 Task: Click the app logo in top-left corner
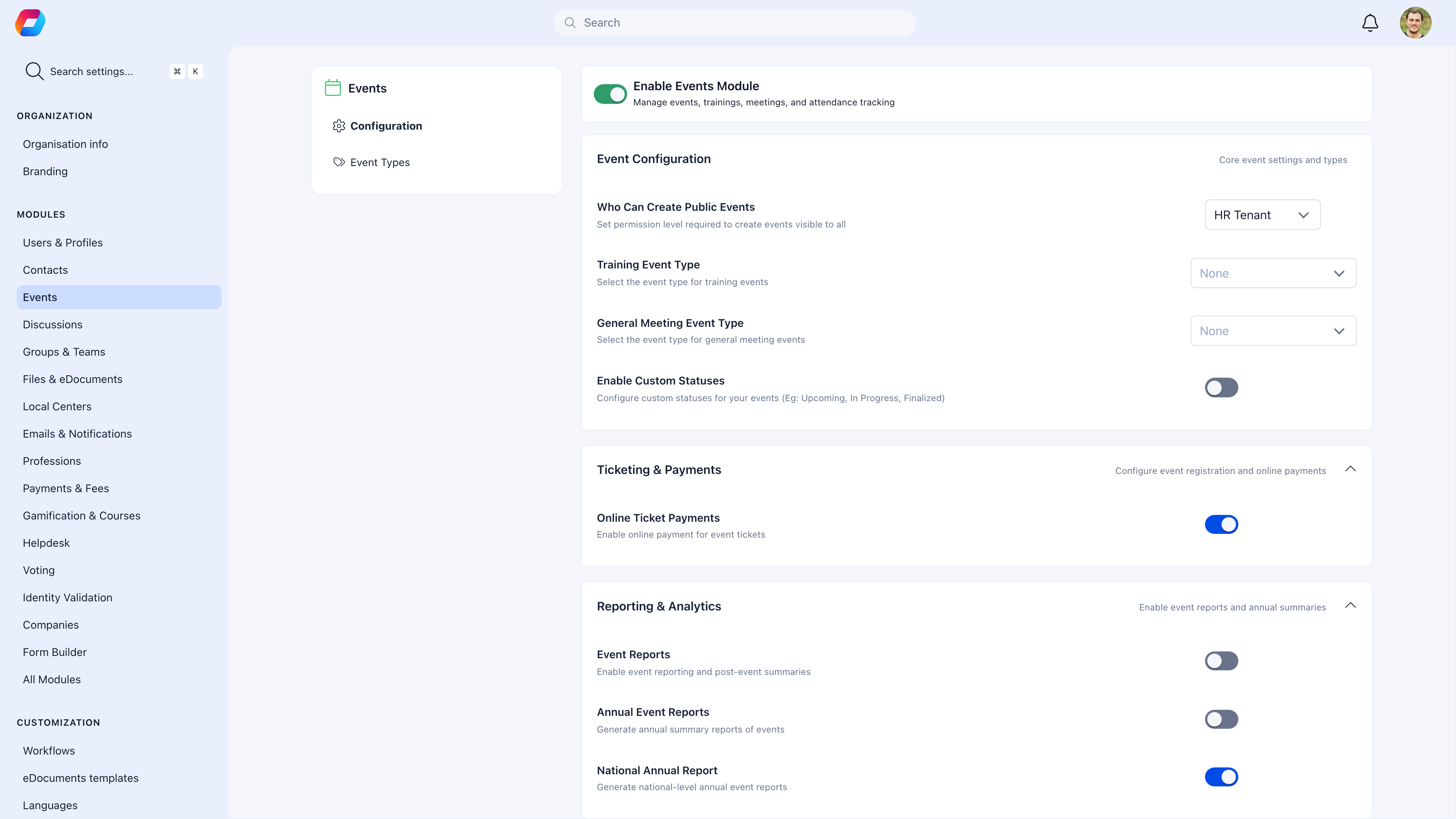[x=30, y=23]
